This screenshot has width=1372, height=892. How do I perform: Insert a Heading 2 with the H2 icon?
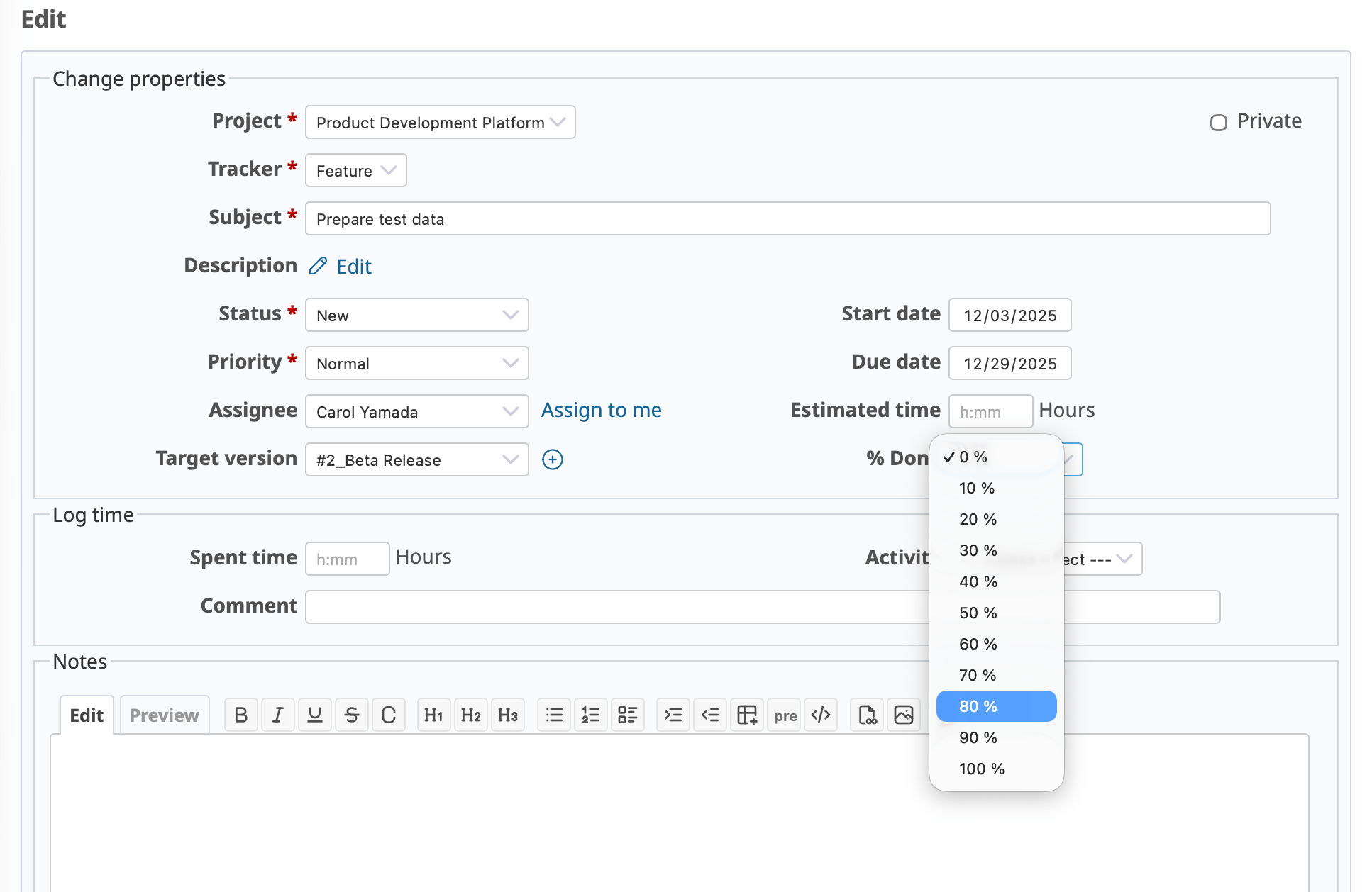click(x=471, y=715)
